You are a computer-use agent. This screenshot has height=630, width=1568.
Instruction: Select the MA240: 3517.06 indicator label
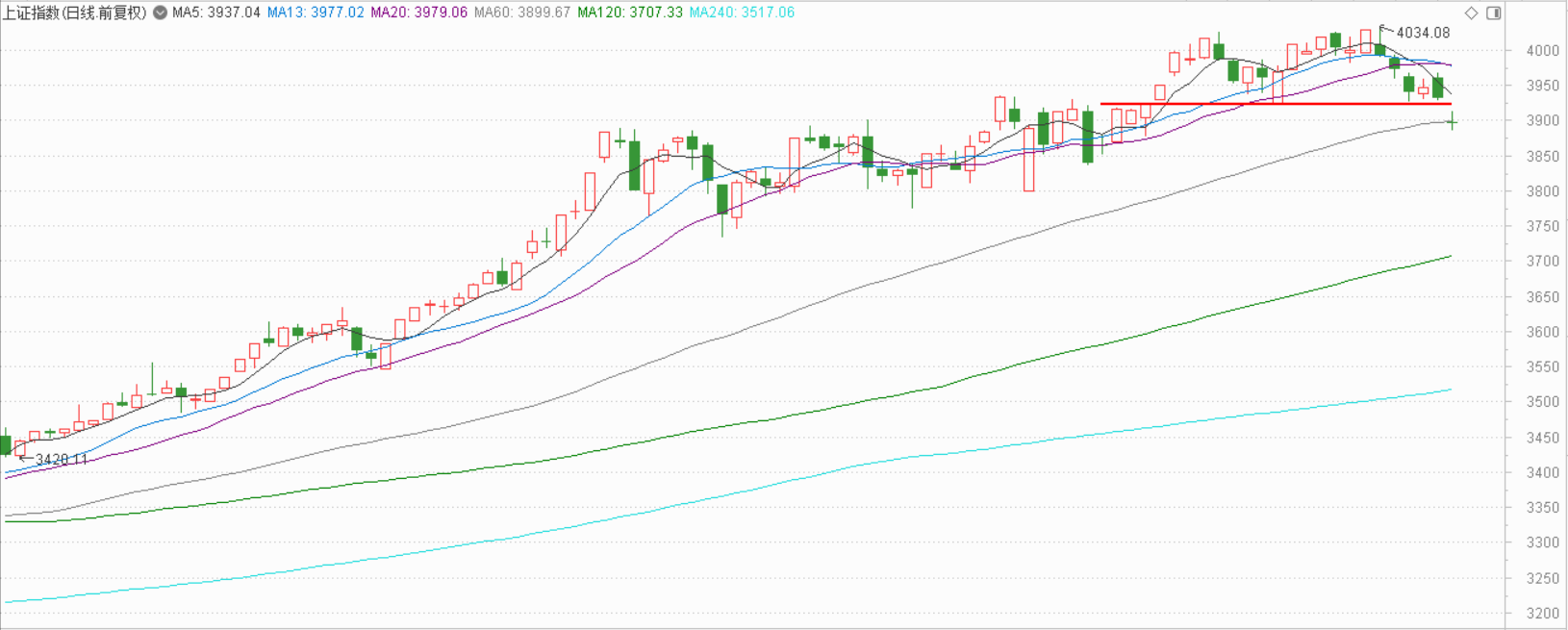pos(742,13)
